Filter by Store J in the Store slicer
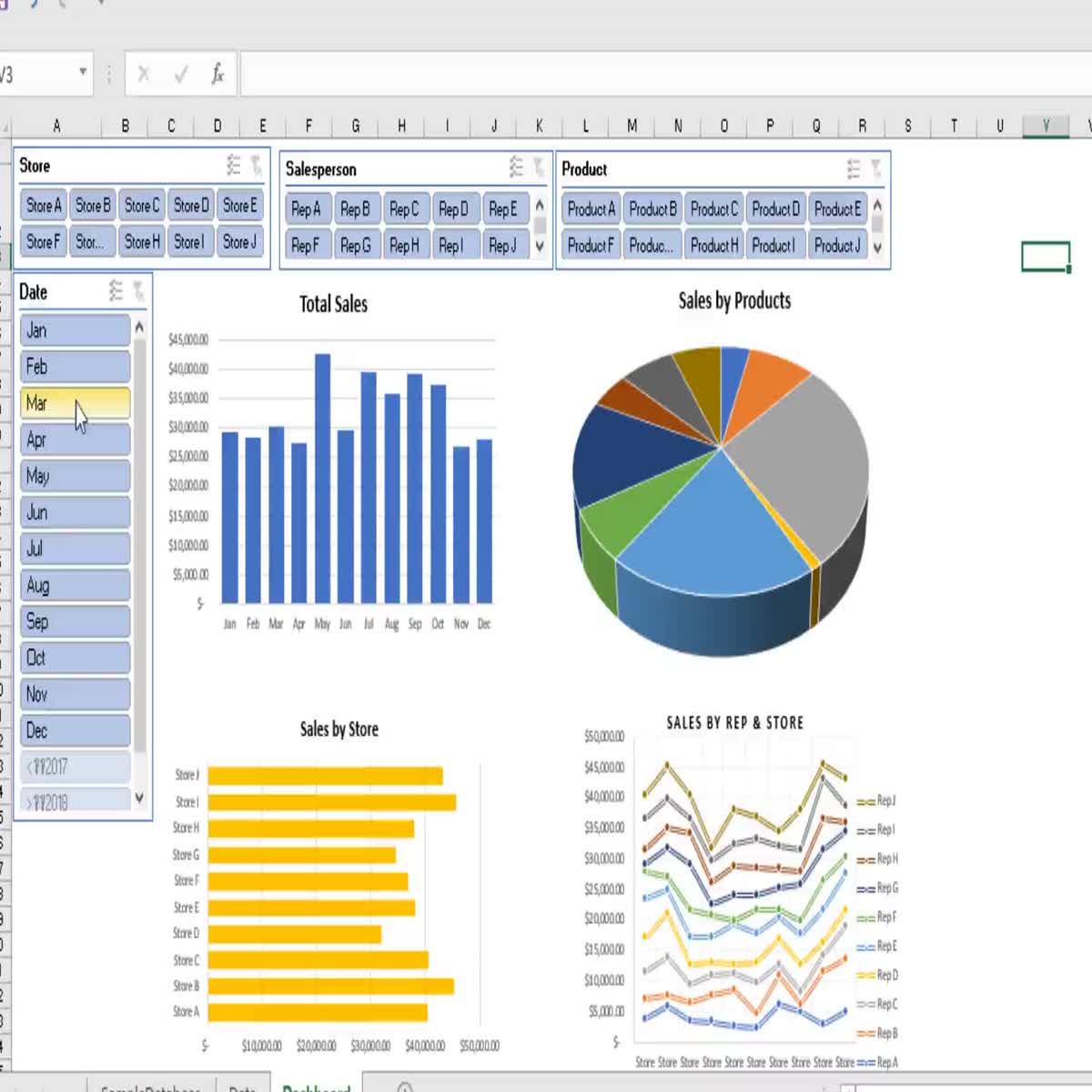The height and width of the screenshot is (1092, 1092). click(239, 242)
